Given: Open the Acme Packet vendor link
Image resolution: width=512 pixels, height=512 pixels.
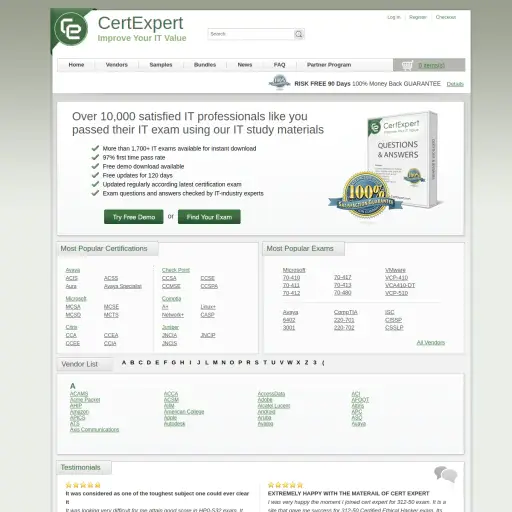Looking at the screenshot, I should click(x=85, y=400).
